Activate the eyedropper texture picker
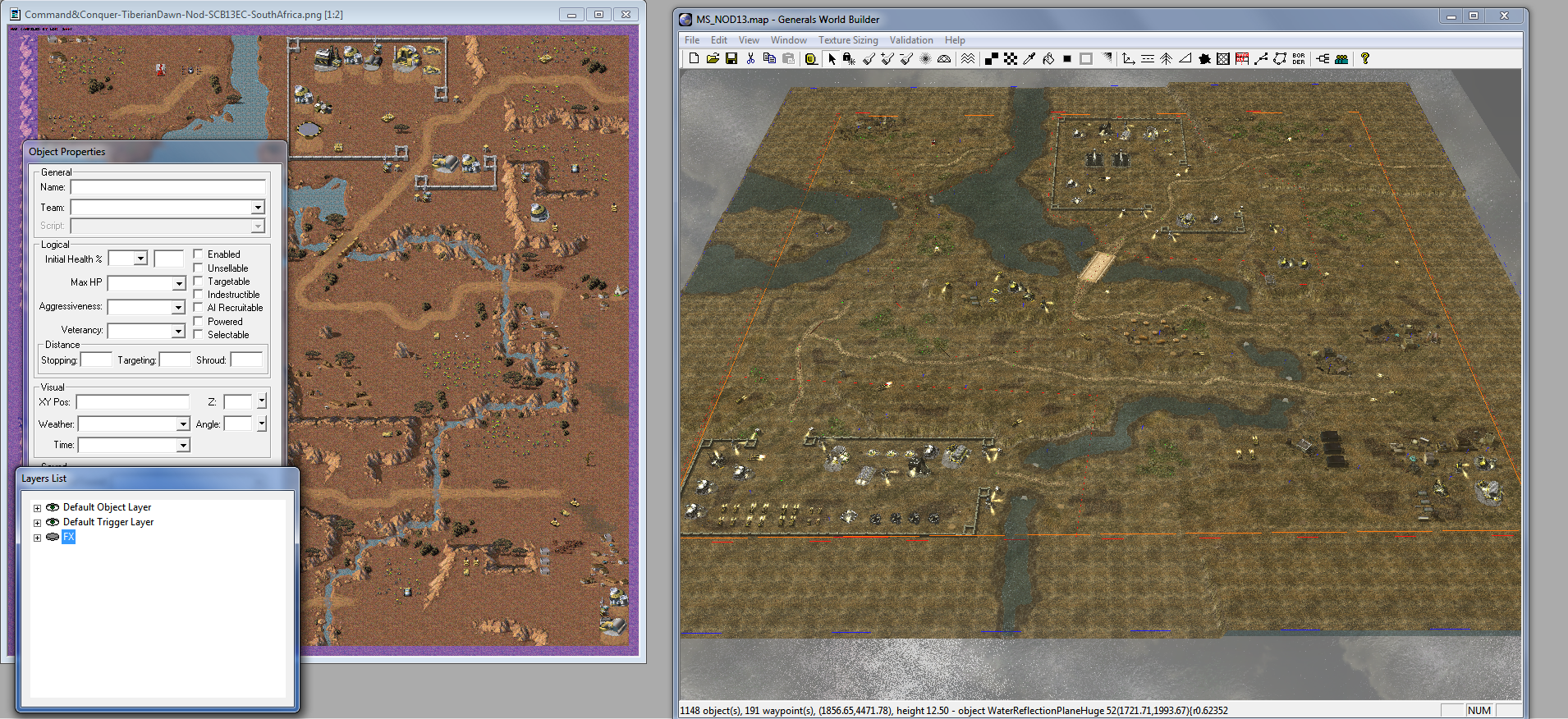Image resolution: width=1568 pixels, height=719 pixels. pos(1029,58)
